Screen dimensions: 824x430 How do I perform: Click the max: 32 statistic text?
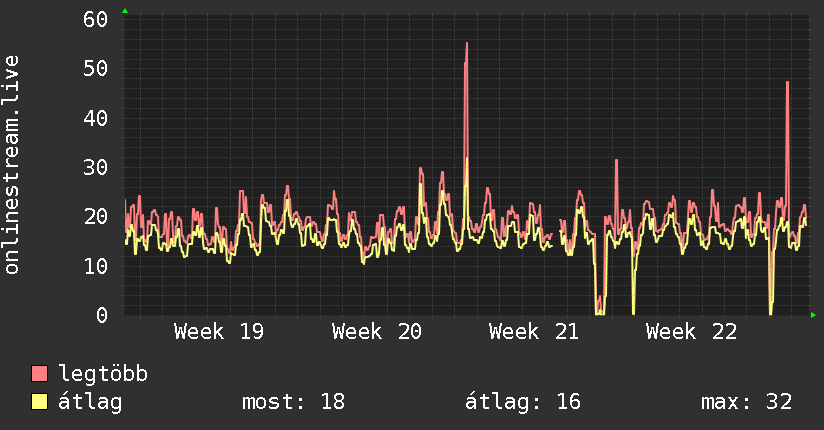pos(746,402)
